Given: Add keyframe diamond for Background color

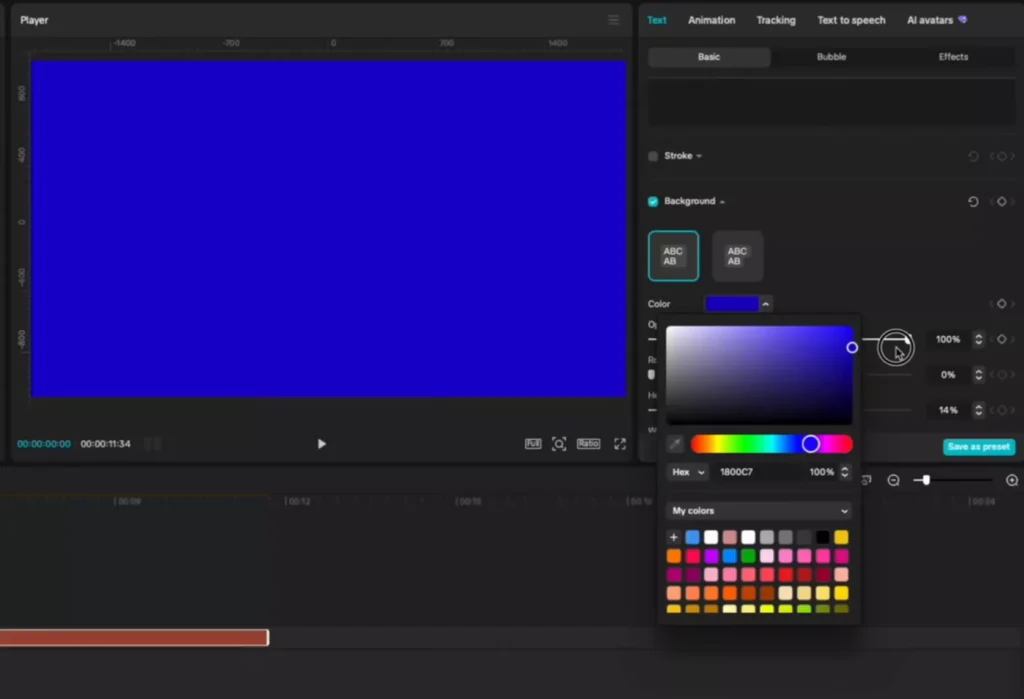Looking at the screenshot, I should [1001, 304].
